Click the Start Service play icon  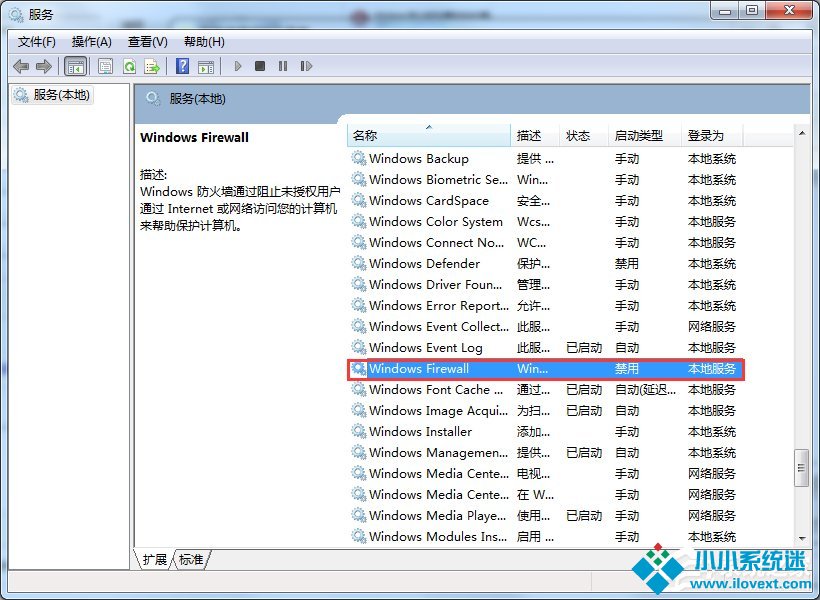click(x=238, y=66)
